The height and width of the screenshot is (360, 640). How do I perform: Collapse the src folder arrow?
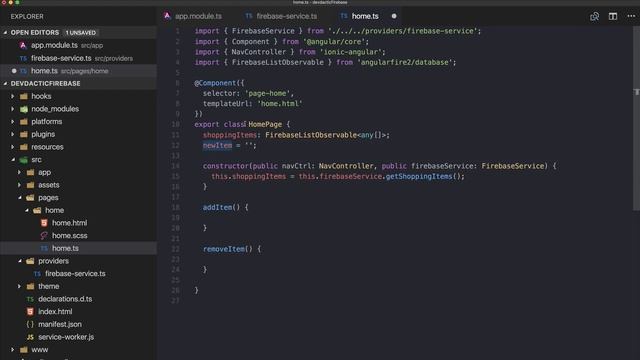tap(13, 160)
